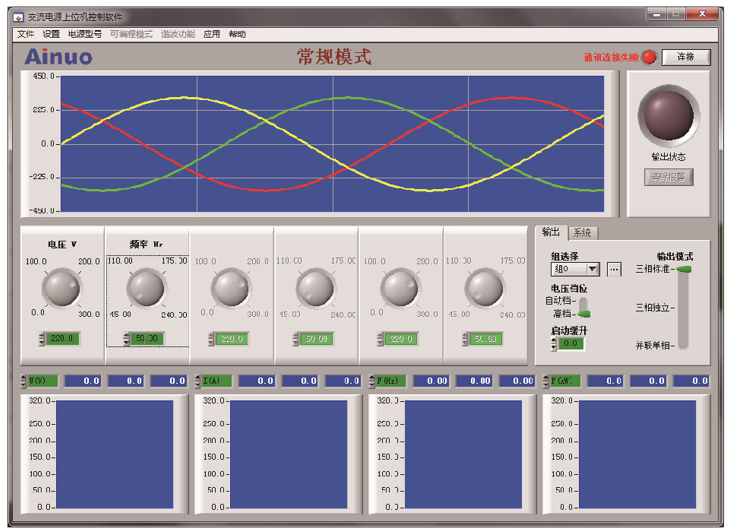Click the 三相标准 output mode slider handle
The height and width of the screenshot is (531, 730).
[684, 269]
